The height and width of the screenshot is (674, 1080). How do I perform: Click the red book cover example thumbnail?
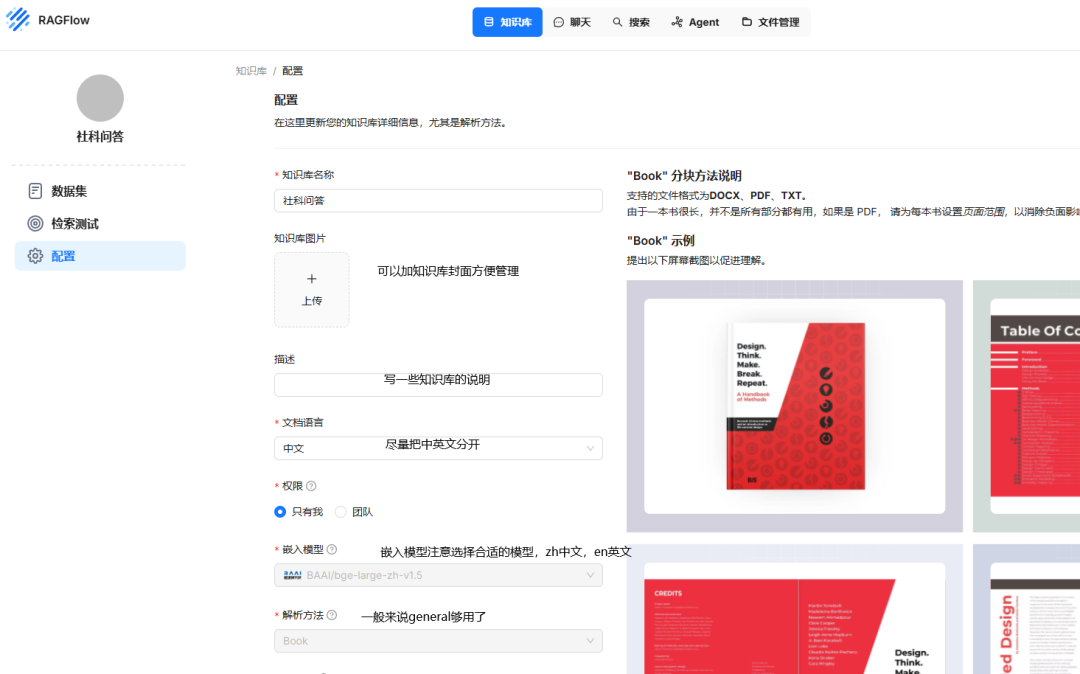pyautogui.click(x=794, y=406)
